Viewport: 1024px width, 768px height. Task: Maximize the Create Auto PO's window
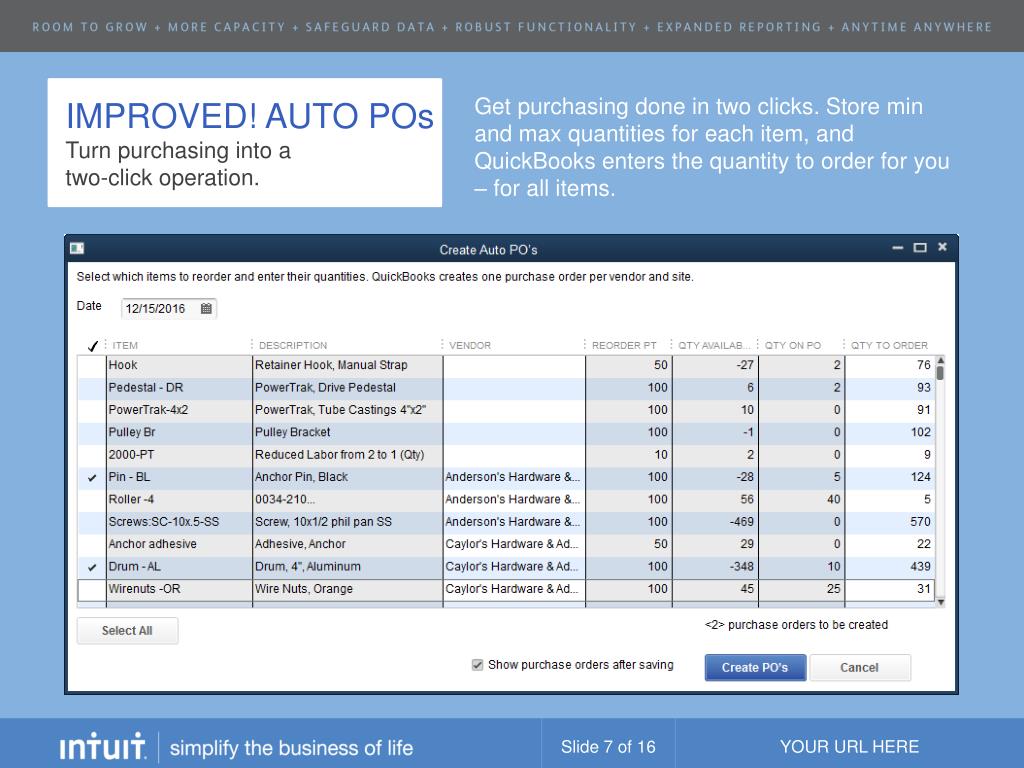[920, 248]
